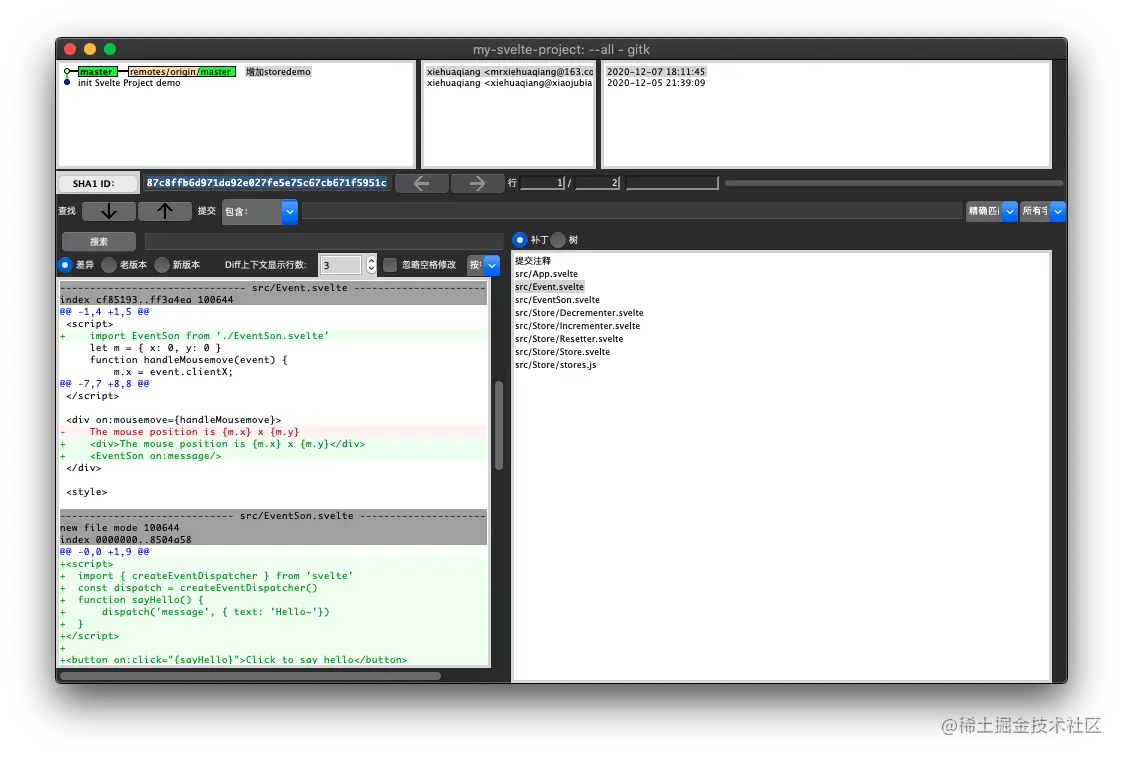
Task: Select src/Store/Incrementer.svelte in file list
Action: (577, 326)
